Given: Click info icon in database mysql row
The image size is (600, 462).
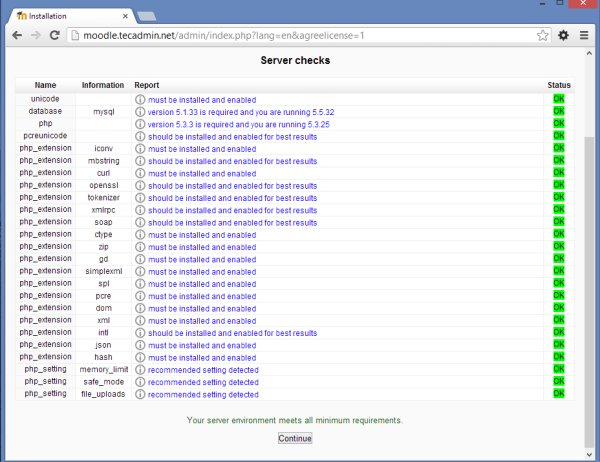Looking at the screenshot, I should pyautogui.click(x=141, y=112).
